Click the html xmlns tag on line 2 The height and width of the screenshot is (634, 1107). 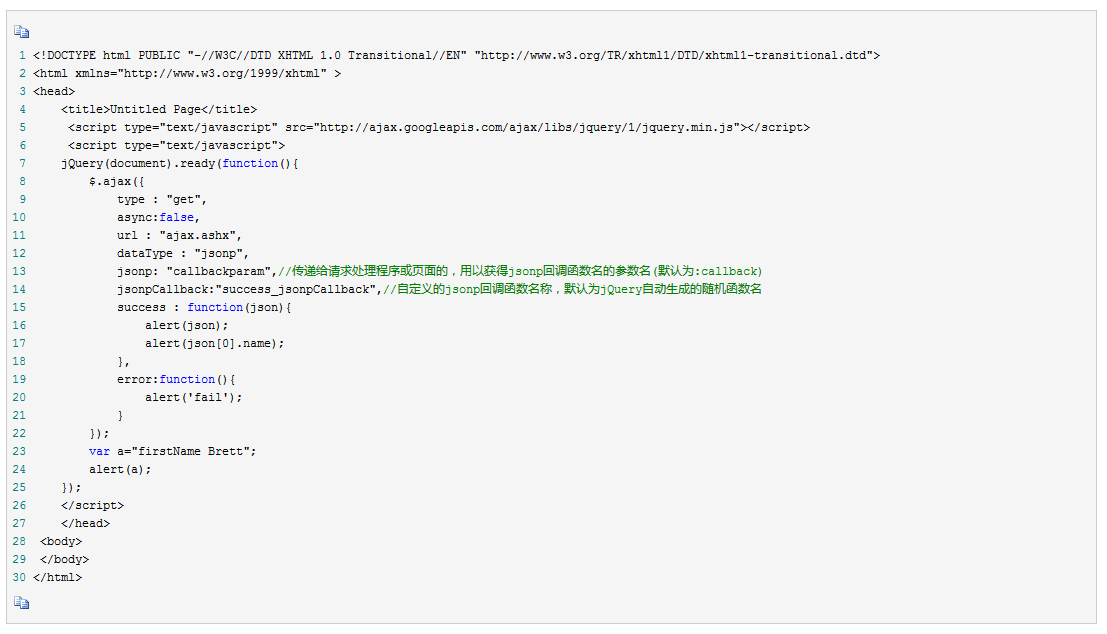tap(187, 73)
